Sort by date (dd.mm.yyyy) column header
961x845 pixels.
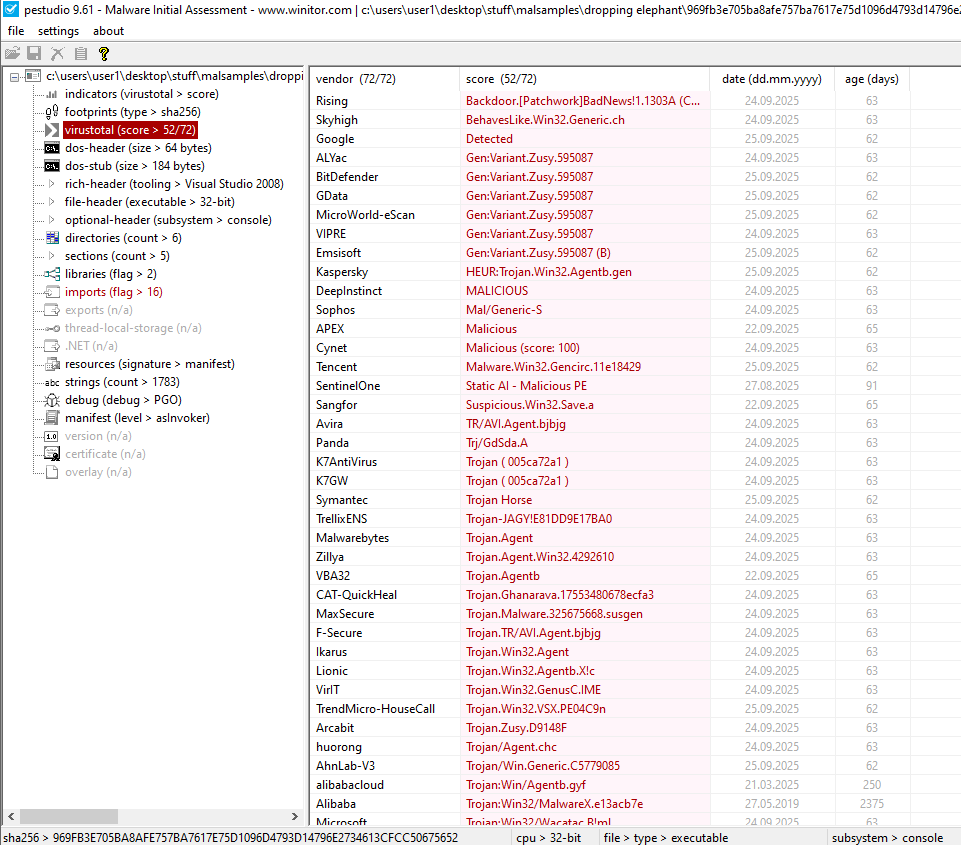[772, 79]
